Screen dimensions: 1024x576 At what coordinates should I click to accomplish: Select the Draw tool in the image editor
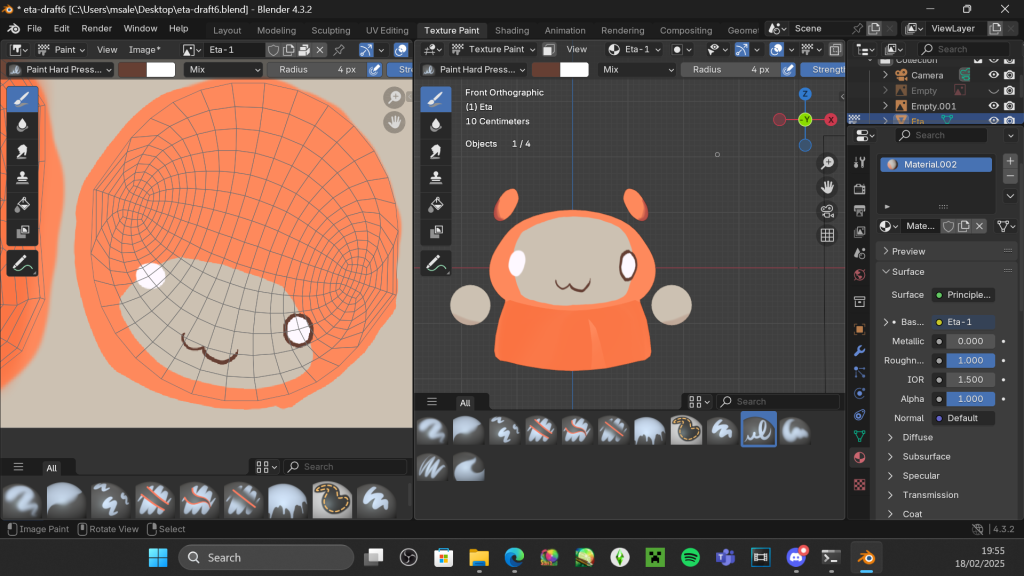22,99
